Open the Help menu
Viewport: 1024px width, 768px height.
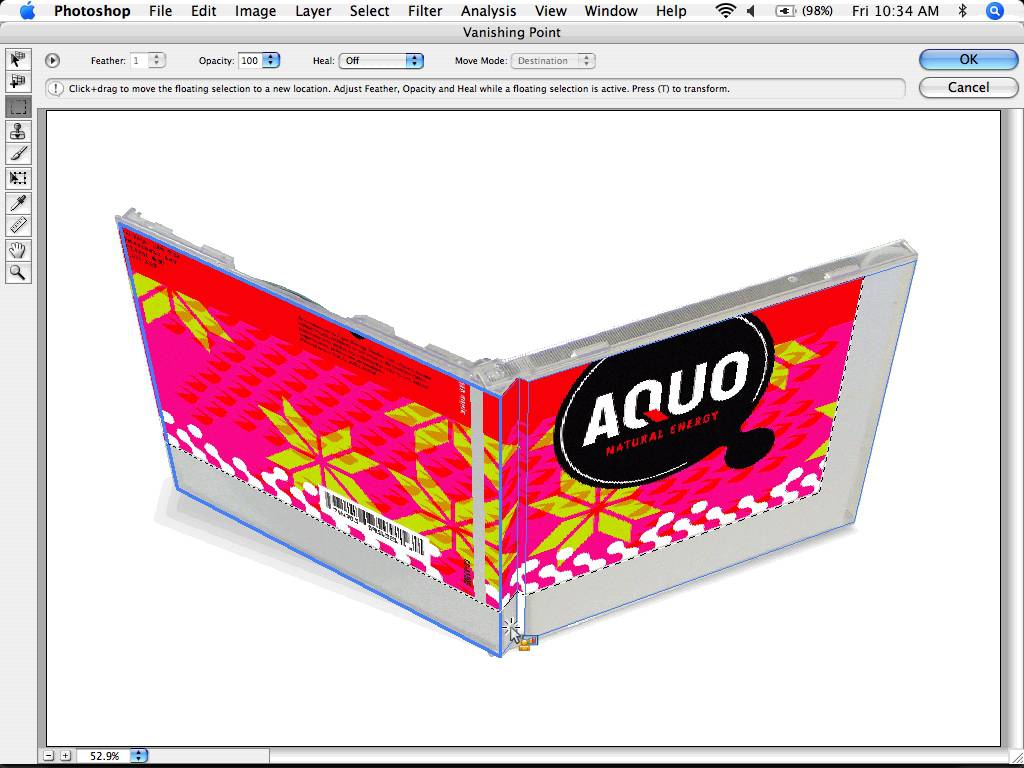[671, 10]
